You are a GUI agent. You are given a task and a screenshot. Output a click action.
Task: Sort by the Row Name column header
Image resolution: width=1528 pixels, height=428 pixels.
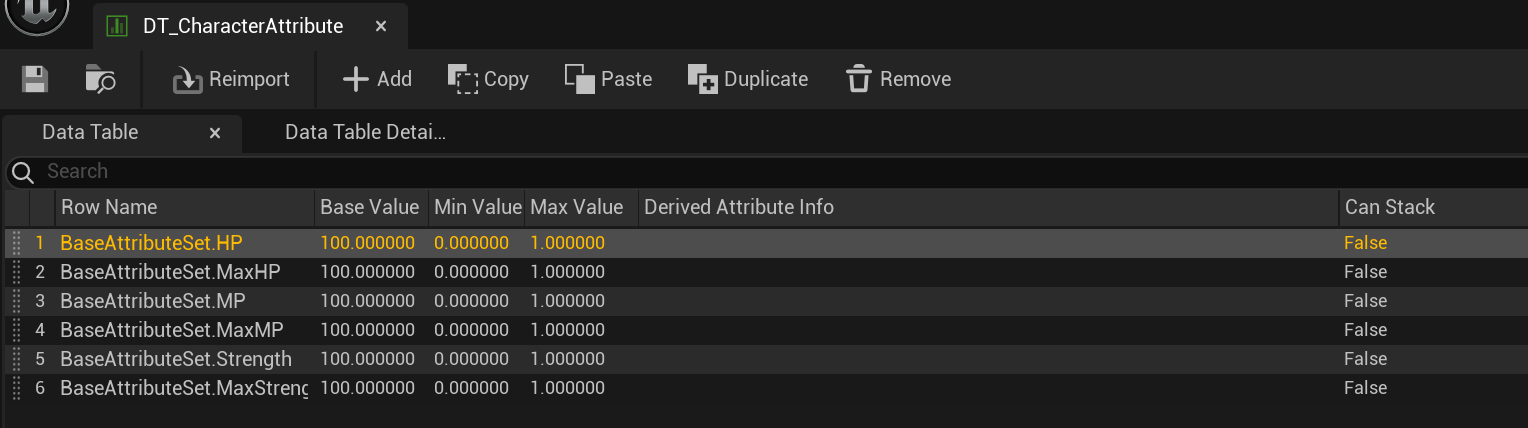click(x=109, y=207)
